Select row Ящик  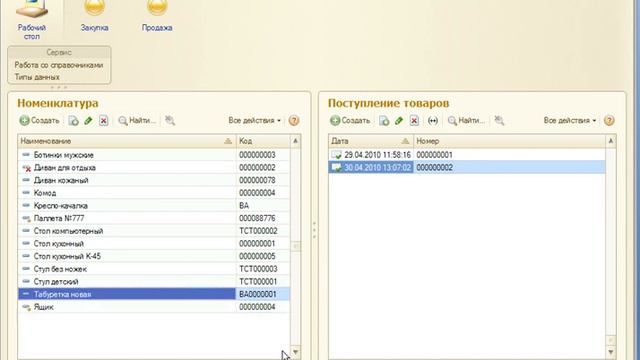pos(154,307)
